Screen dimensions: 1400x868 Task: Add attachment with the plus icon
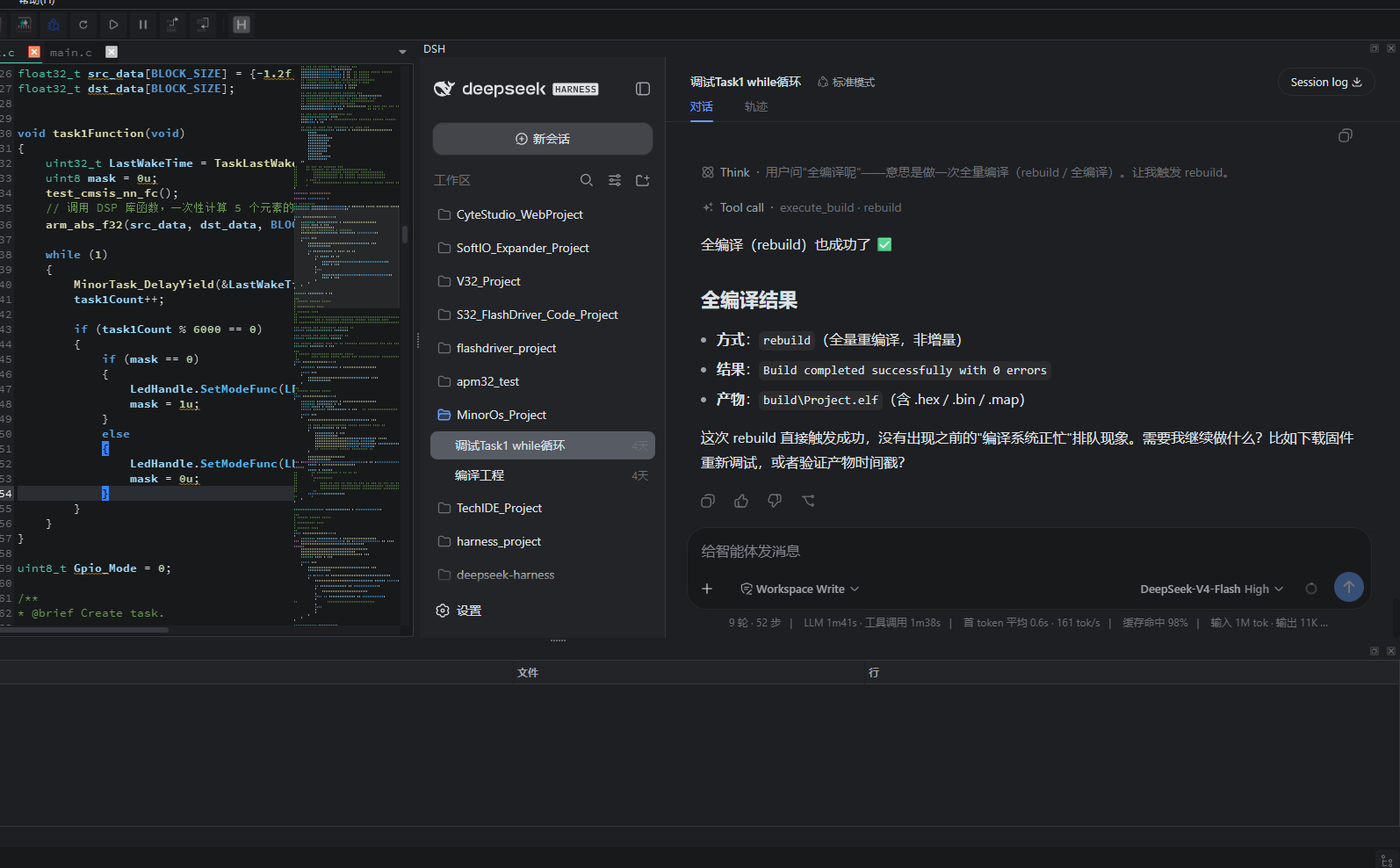(707, 589)
